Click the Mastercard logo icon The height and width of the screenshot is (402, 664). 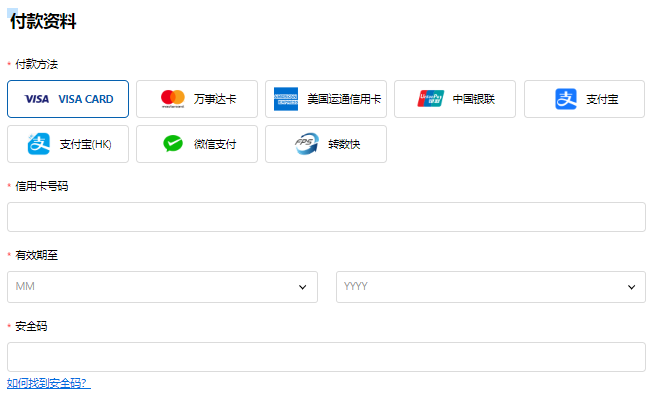pyautogui.click(x=173, y=99)
